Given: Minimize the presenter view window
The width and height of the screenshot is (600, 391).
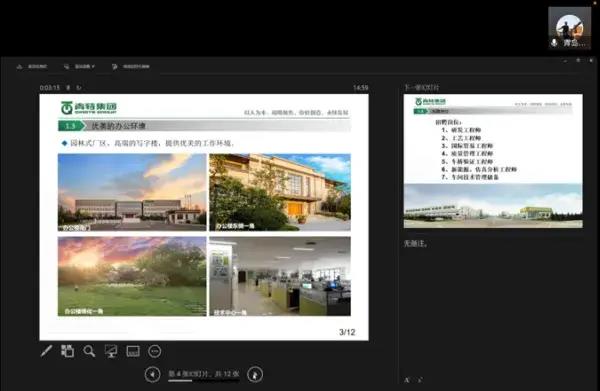Looking at the screenshot, I should click(566, 60).
